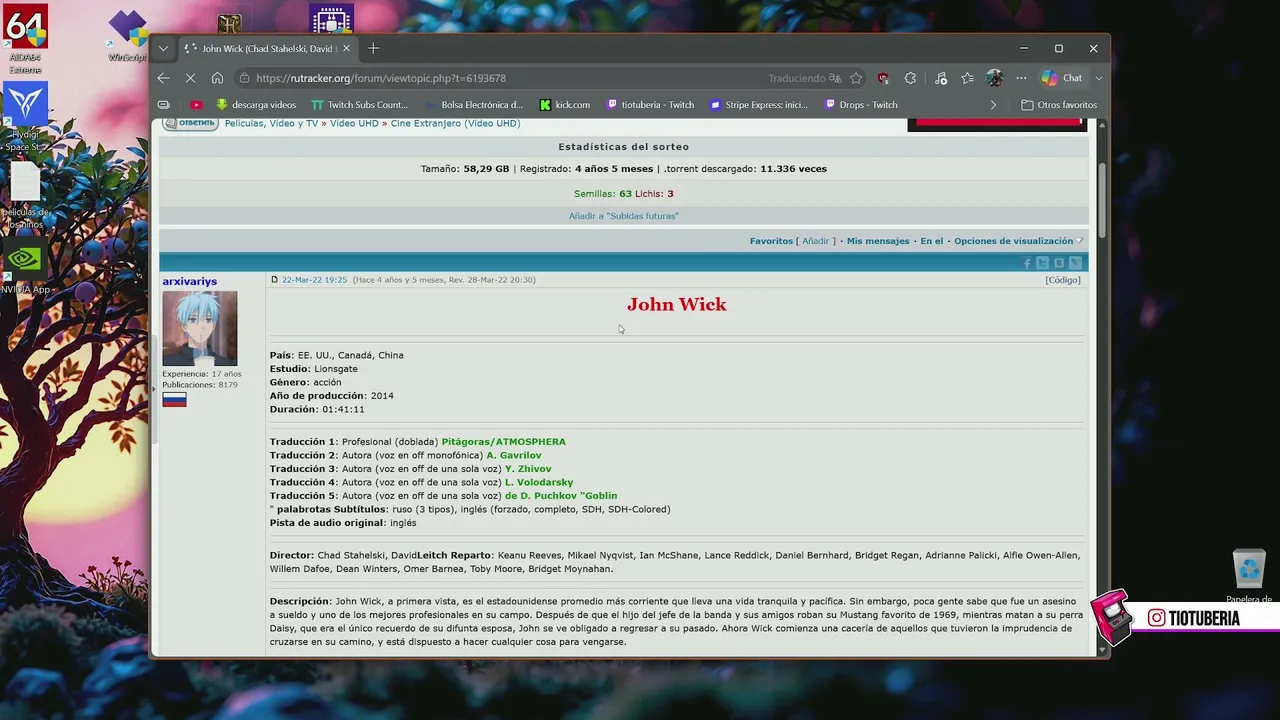The height and width of the screenshot is (720, 1280).
Task: Launch the Flydigi Space Station desktop icon
Action: (x=25, y=116)
